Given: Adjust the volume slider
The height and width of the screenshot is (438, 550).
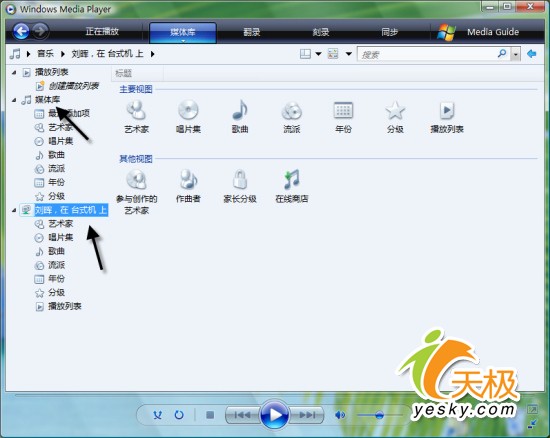Looking at the screenshot, I should pos(380,415).
